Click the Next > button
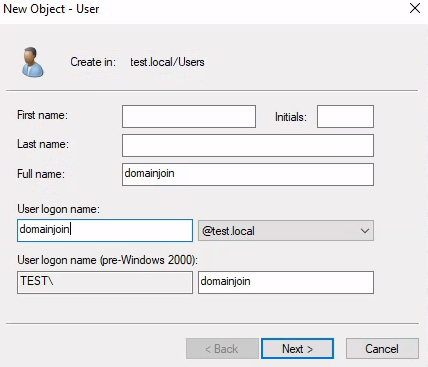Viewport: 428px width, 367px height. pos(297,349)
